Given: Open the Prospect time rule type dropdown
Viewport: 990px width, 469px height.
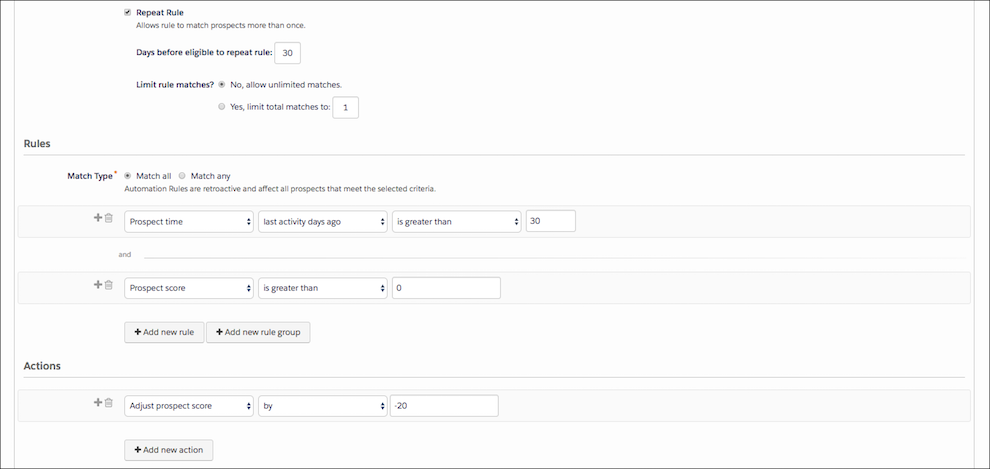Looking at the screenshot, I should [x=189, y=222].
